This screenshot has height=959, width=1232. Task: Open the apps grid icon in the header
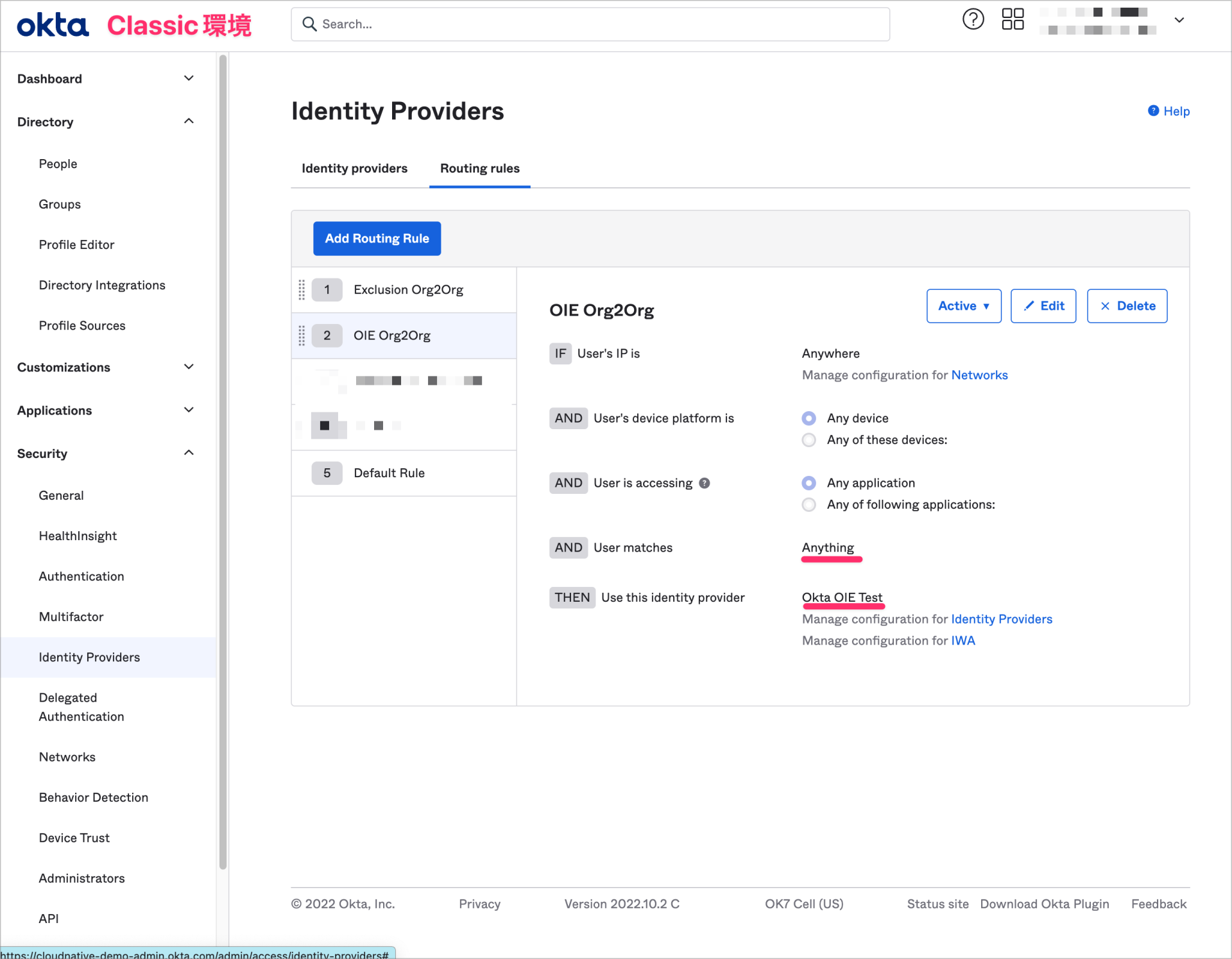click(1012, 19)
